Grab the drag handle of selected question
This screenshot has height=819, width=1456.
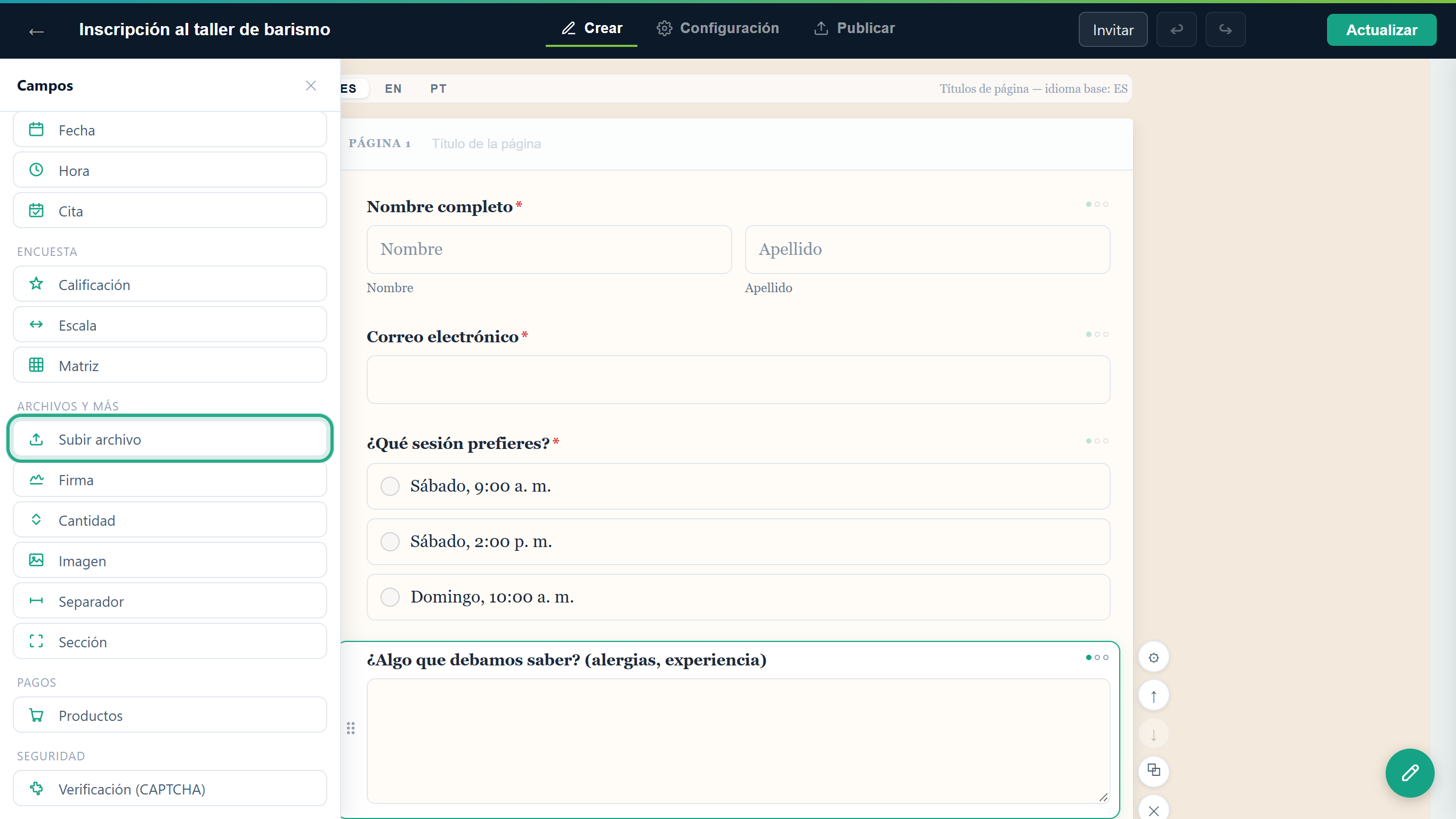[x=351, y=728]
